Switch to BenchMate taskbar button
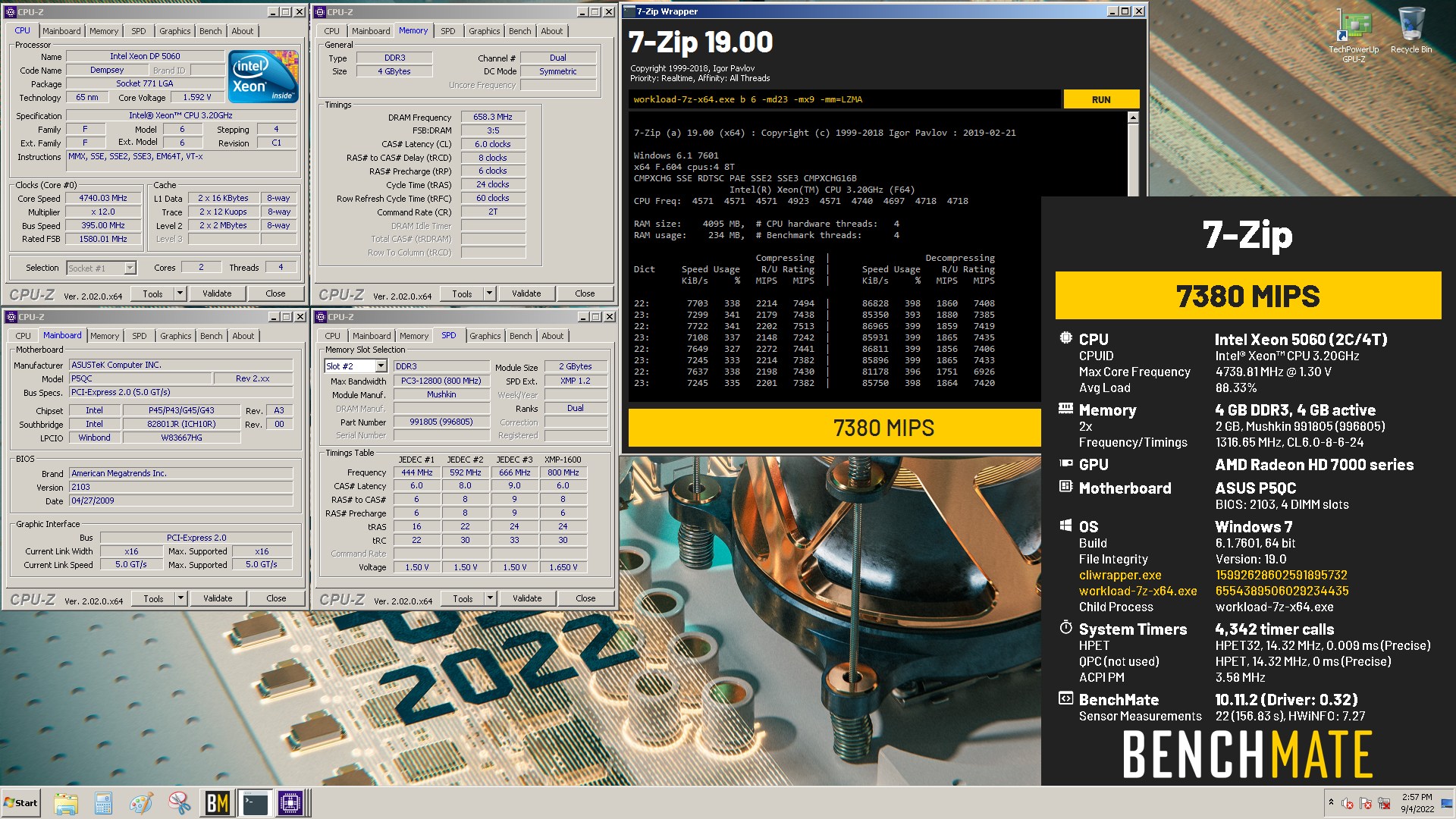Viewport: 1456px width, 819px height. (x=218, y=803)
